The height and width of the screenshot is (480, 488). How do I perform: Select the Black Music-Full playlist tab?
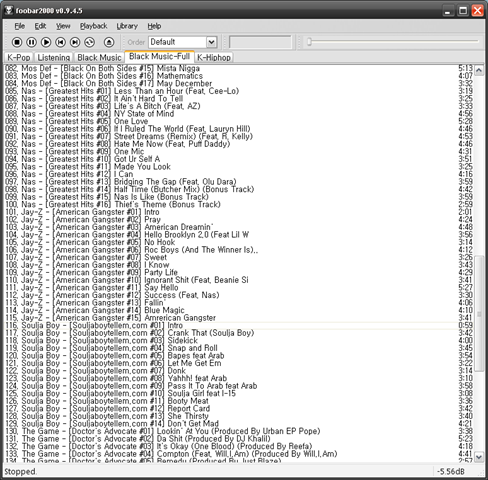click(159, 56)
